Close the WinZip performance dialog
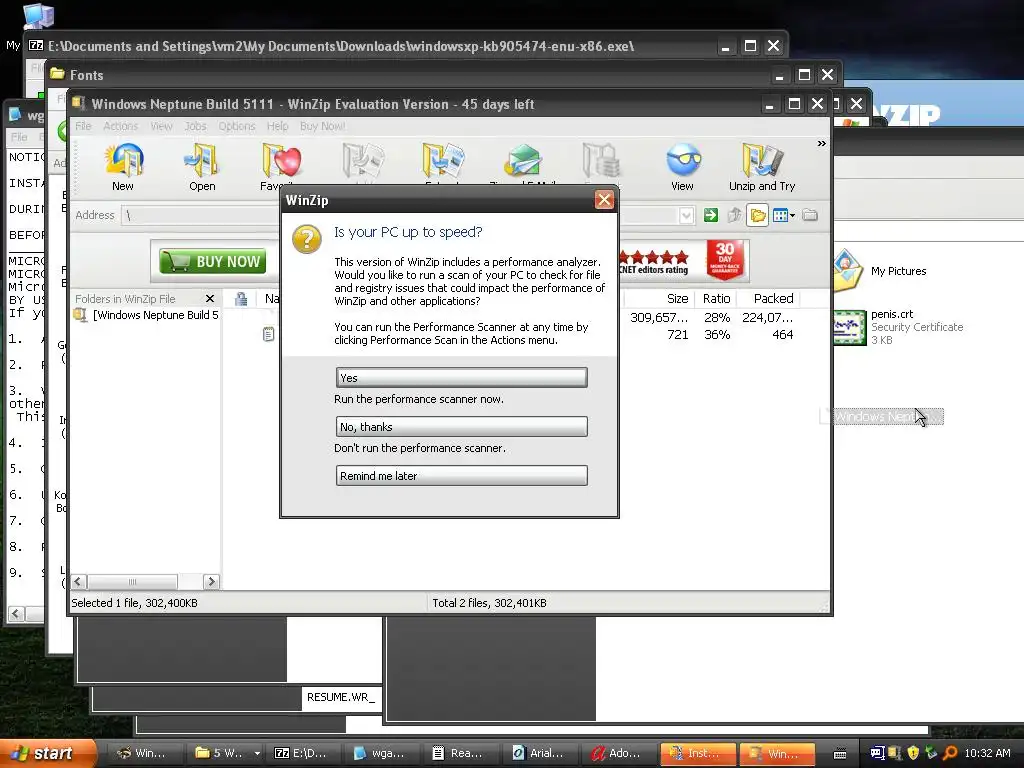The image size is (1024, 768). [x=604, y=200]
